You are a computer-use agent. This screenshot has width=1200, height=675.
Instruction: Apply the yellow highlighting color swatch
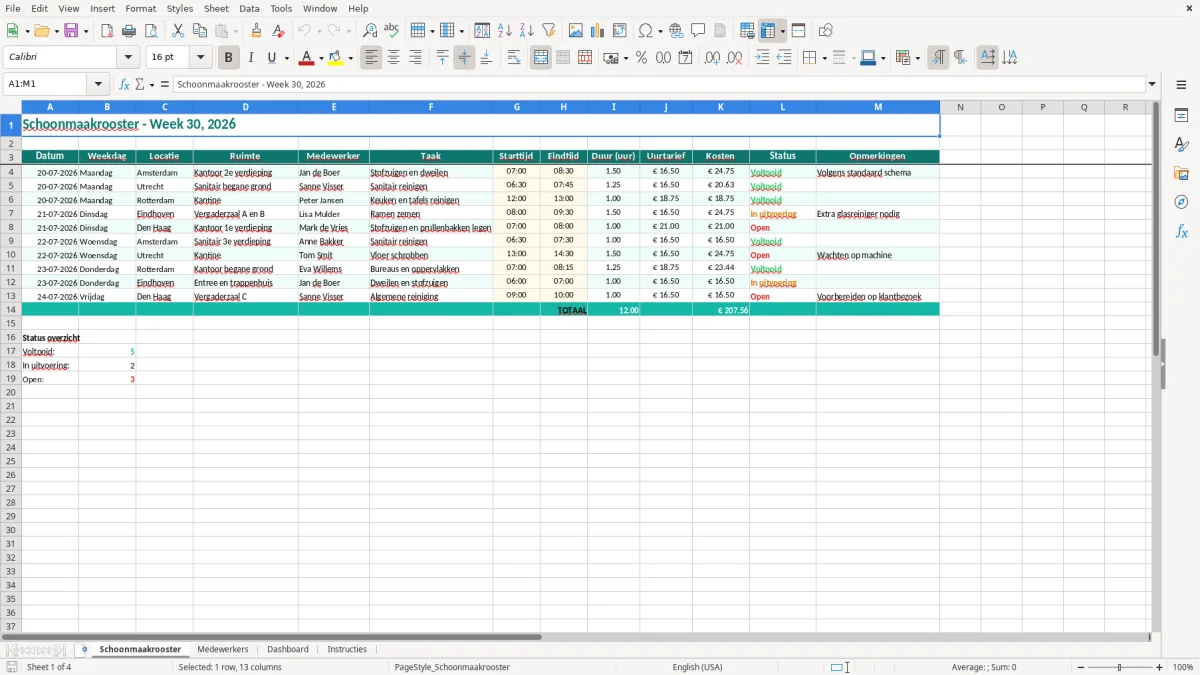336,58
